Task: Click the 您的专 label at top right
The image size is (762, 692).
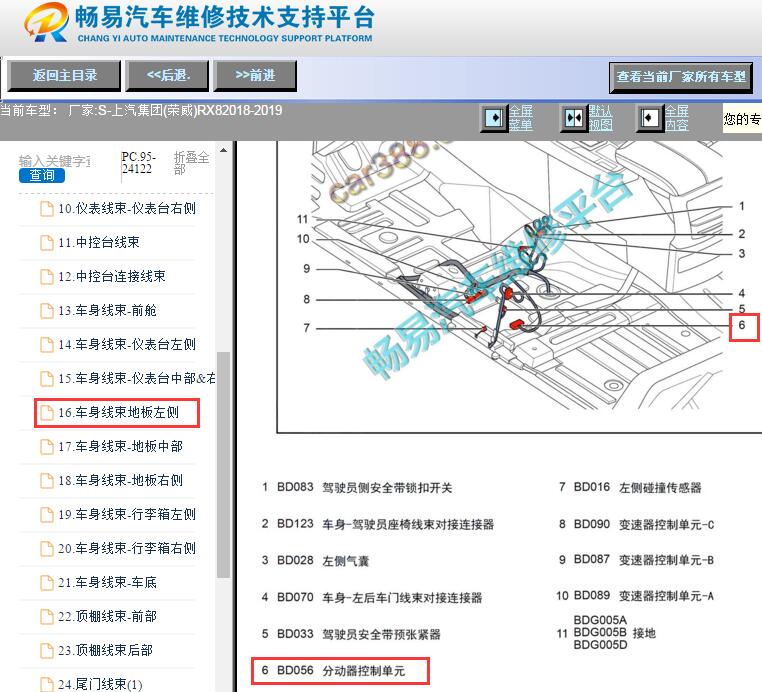Action: [x=742, y=118]
